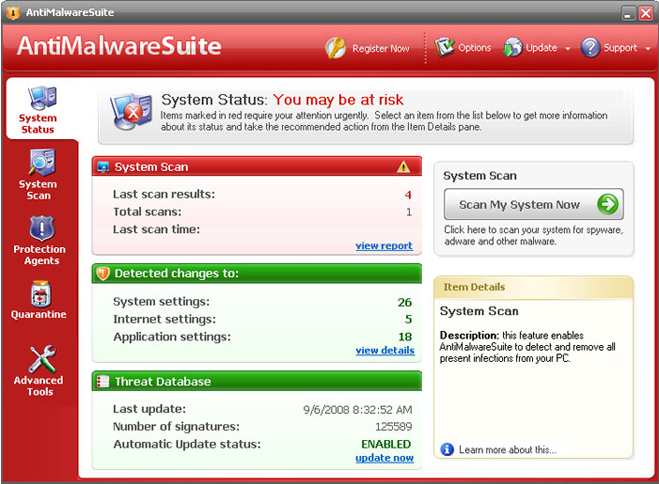Select the System Scan red section header
The image size is (659, 484).
[257, 166]
